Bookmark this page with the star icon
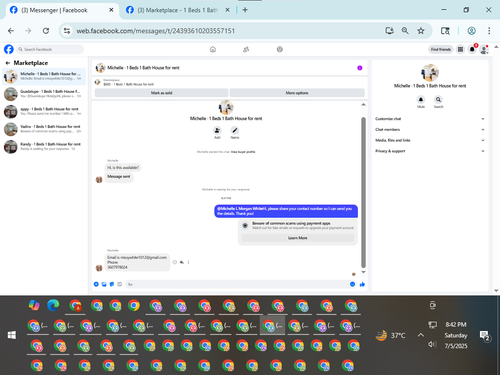 coord(421,31)
